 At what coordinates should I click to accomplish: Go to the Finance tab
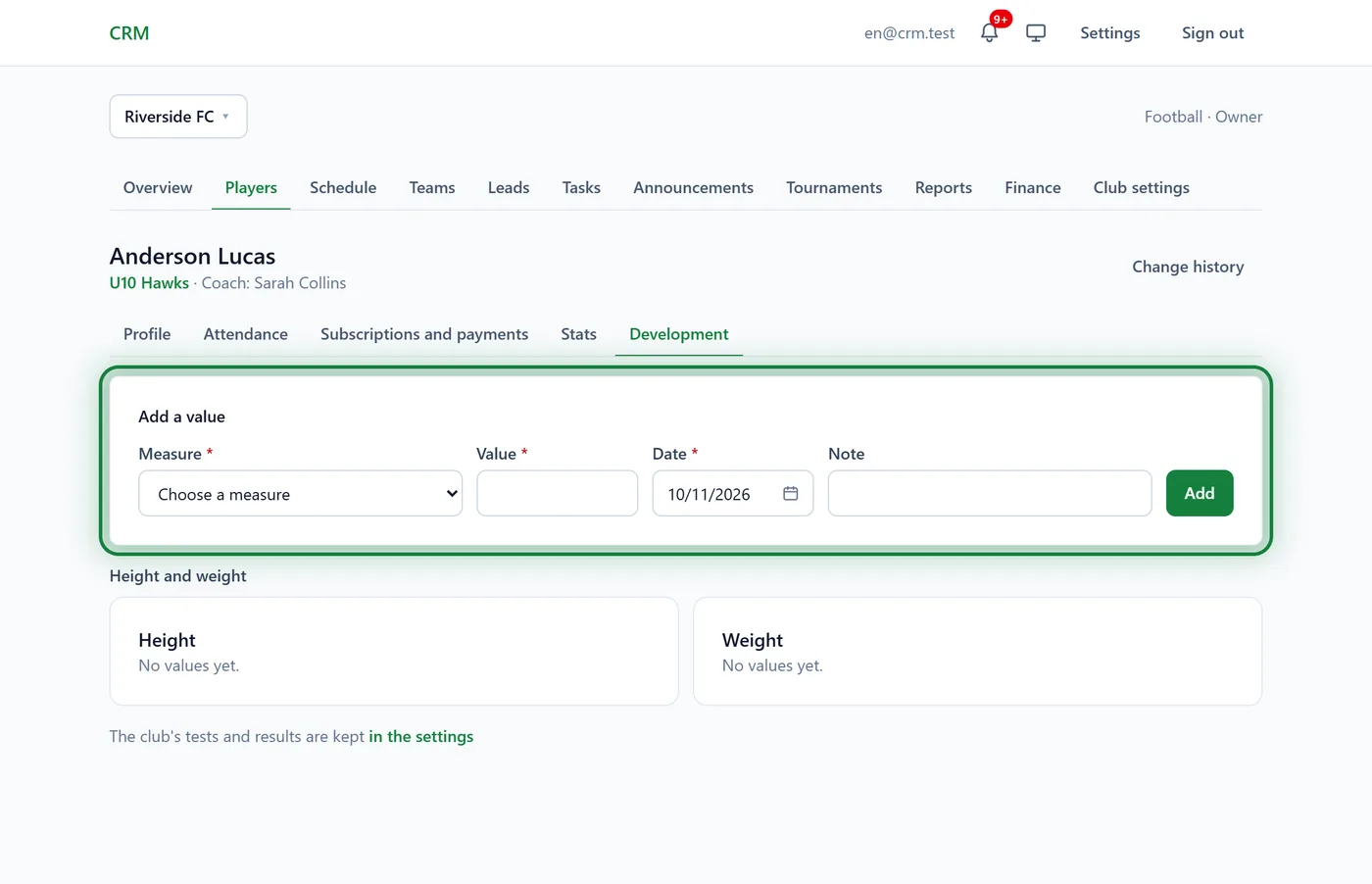coord(1033,187)
